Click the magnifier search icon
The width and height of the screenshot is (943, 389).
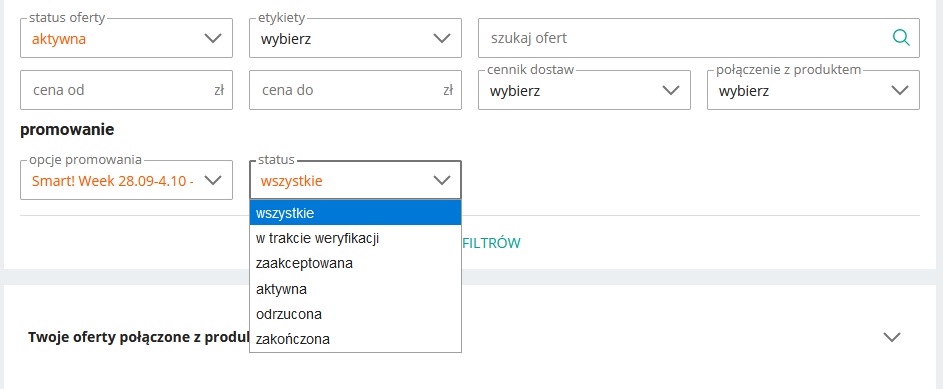[901, 38]
